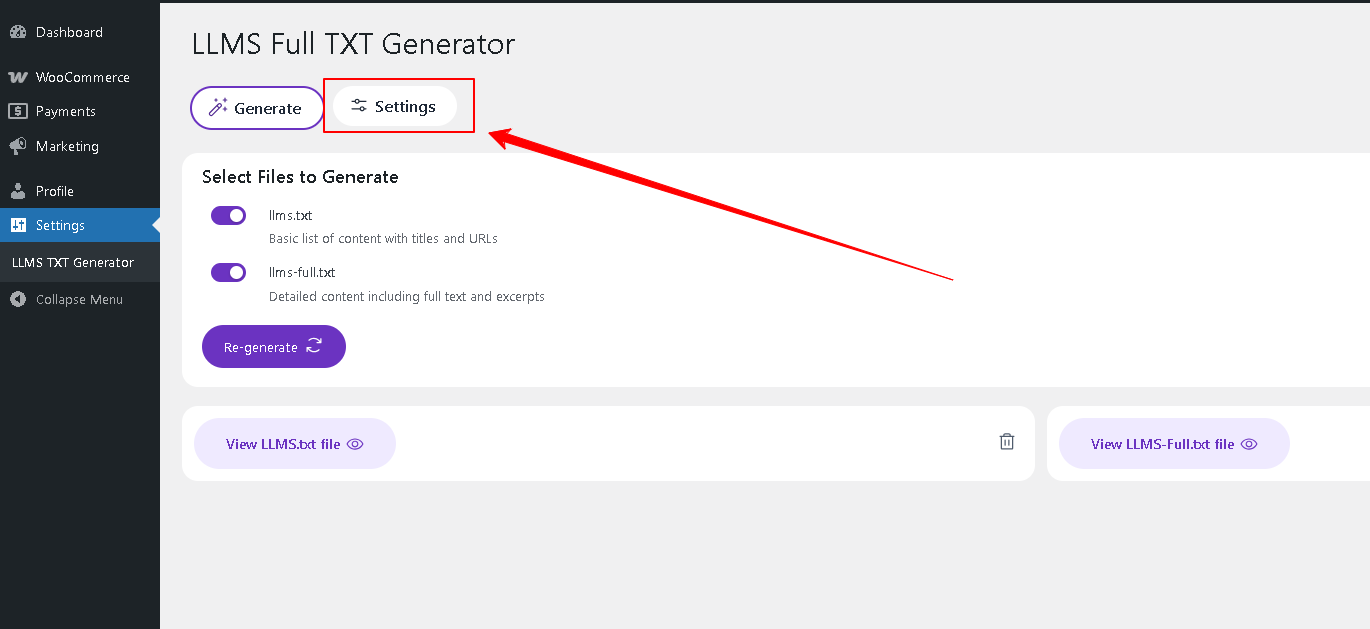This screenshot has height=629, width=1370.
Task: Click the eye icon beside View LLMS.txt file
Action: point(355,444)
